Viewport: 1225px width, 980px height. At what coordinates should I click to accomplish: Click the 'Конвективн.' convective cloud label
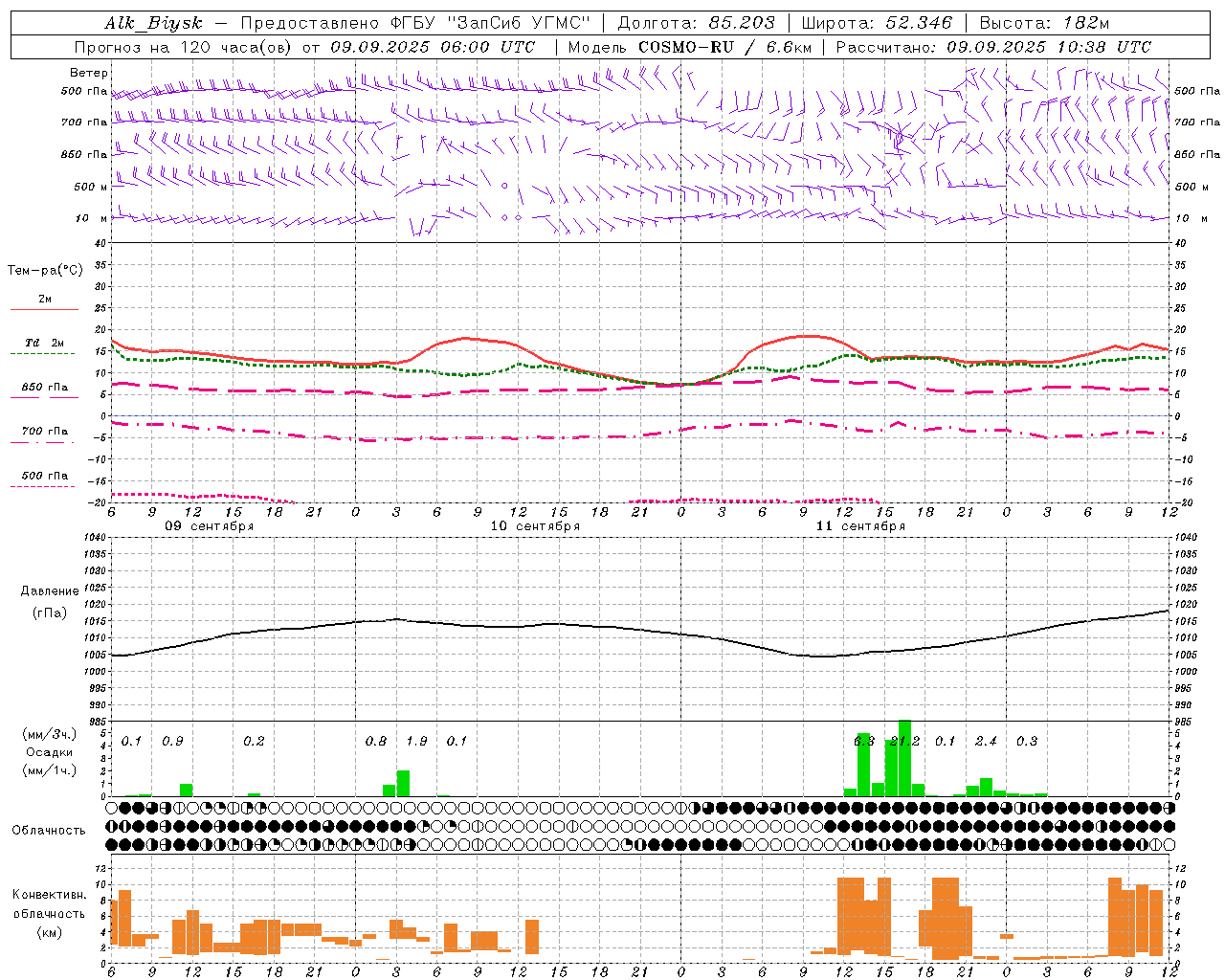click(x=49, y=895)
